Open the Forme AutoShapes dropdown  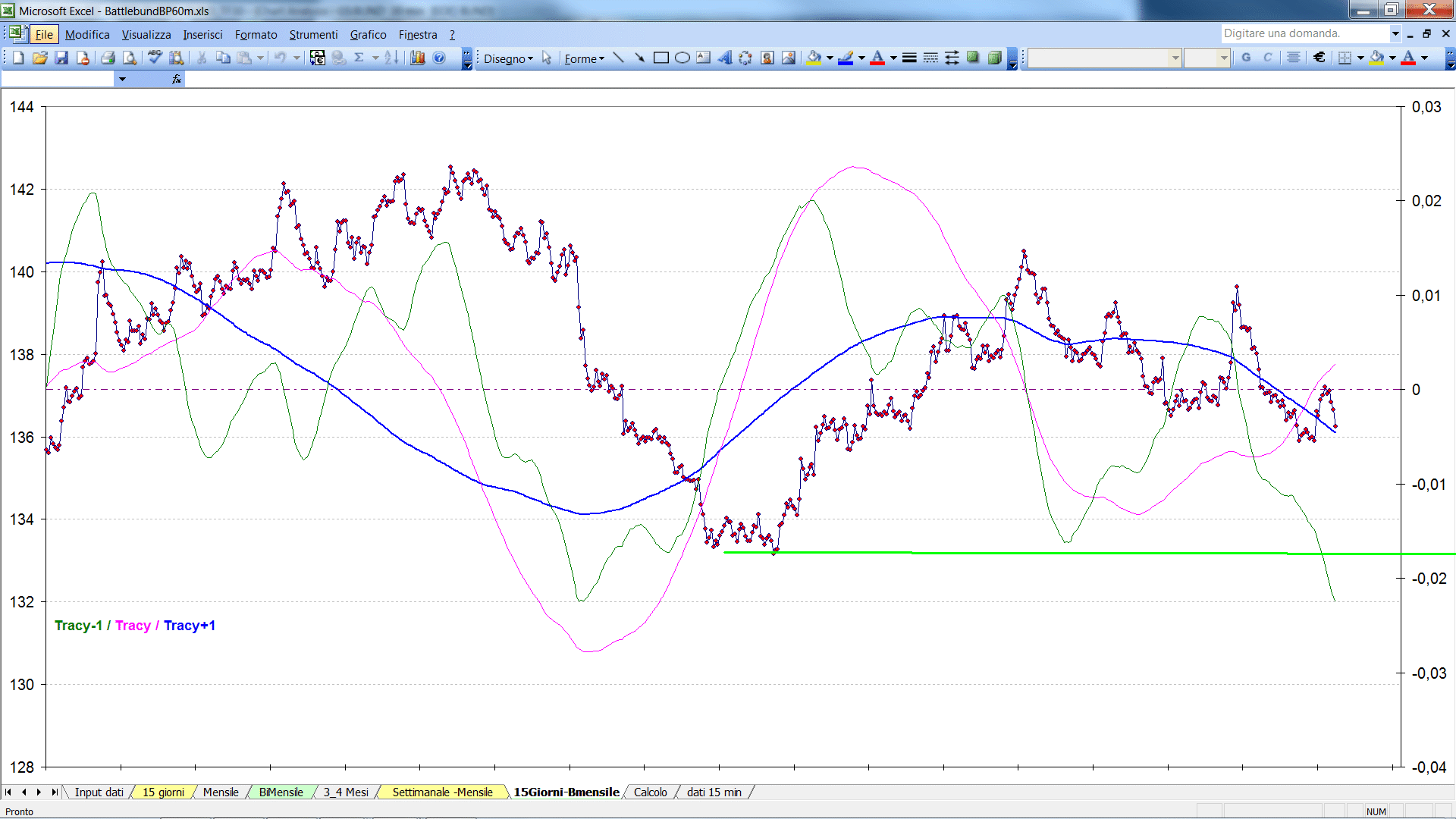pyautogui.click(x=584, y=58)
